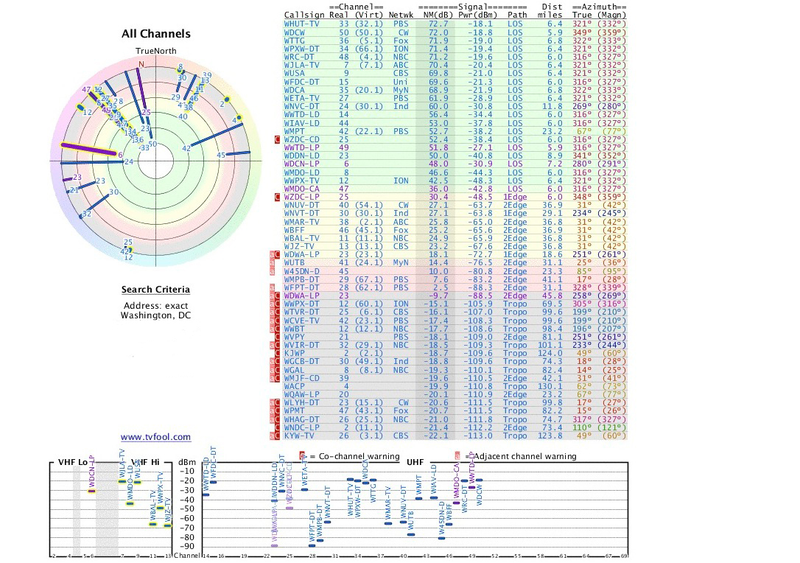Click the channel 42 marker on radar plot
The height and width of the screenshot is (563, 800).
pos(186,149)
